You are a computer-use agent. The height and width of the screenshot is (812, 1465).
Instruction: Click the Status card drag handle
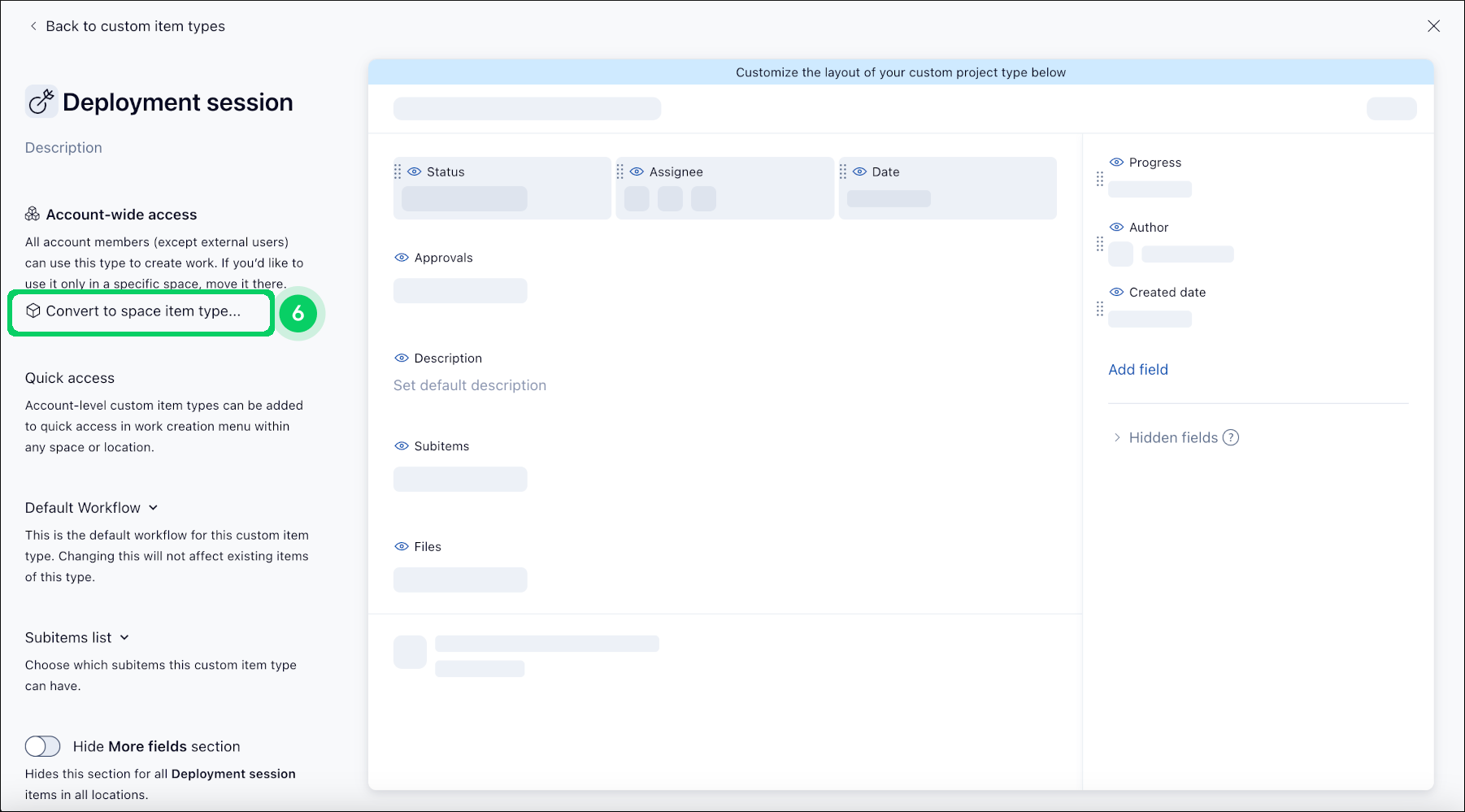[398, 172]
